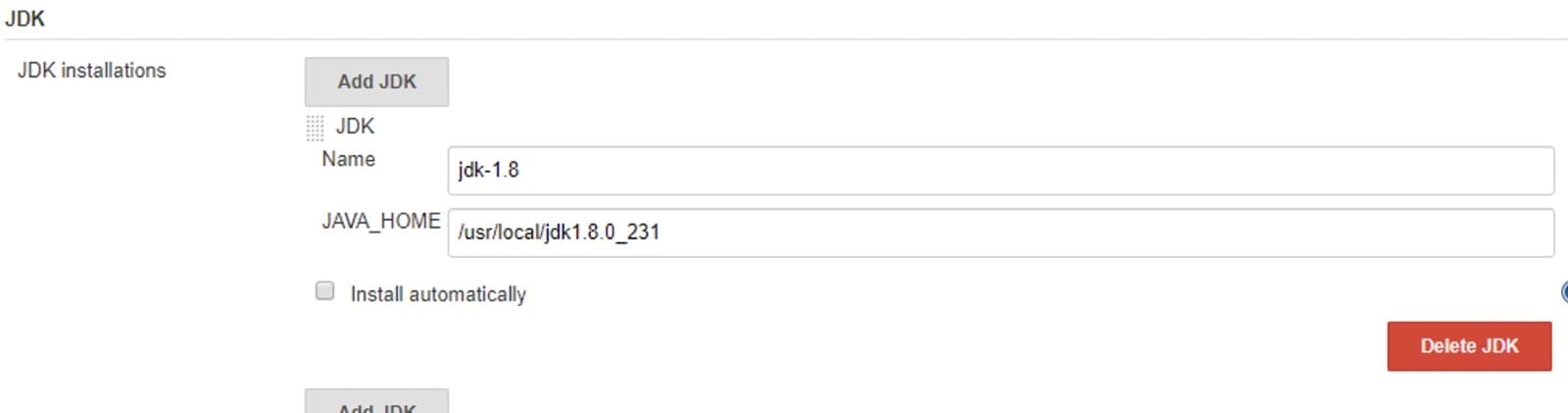Click the JDK section heading
Screen dimensions: 1568x413
(24, 19)
